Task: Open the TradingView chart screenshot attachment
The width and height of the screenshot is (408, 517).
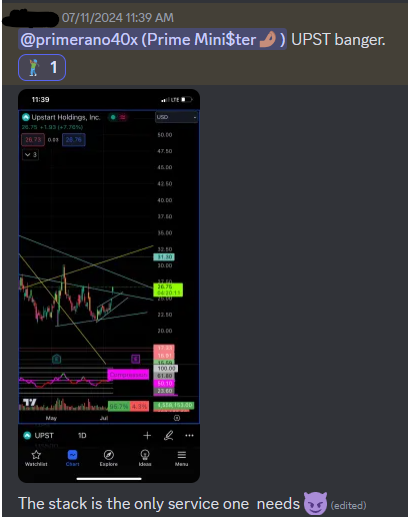Action: coord(109,286)
